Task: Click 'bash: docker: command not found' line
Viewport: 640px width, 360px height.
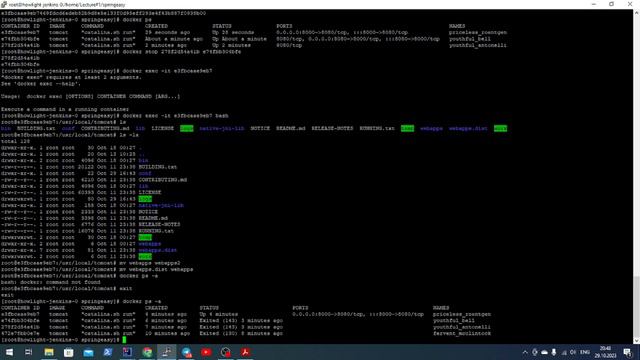Action: click(51, 282)
